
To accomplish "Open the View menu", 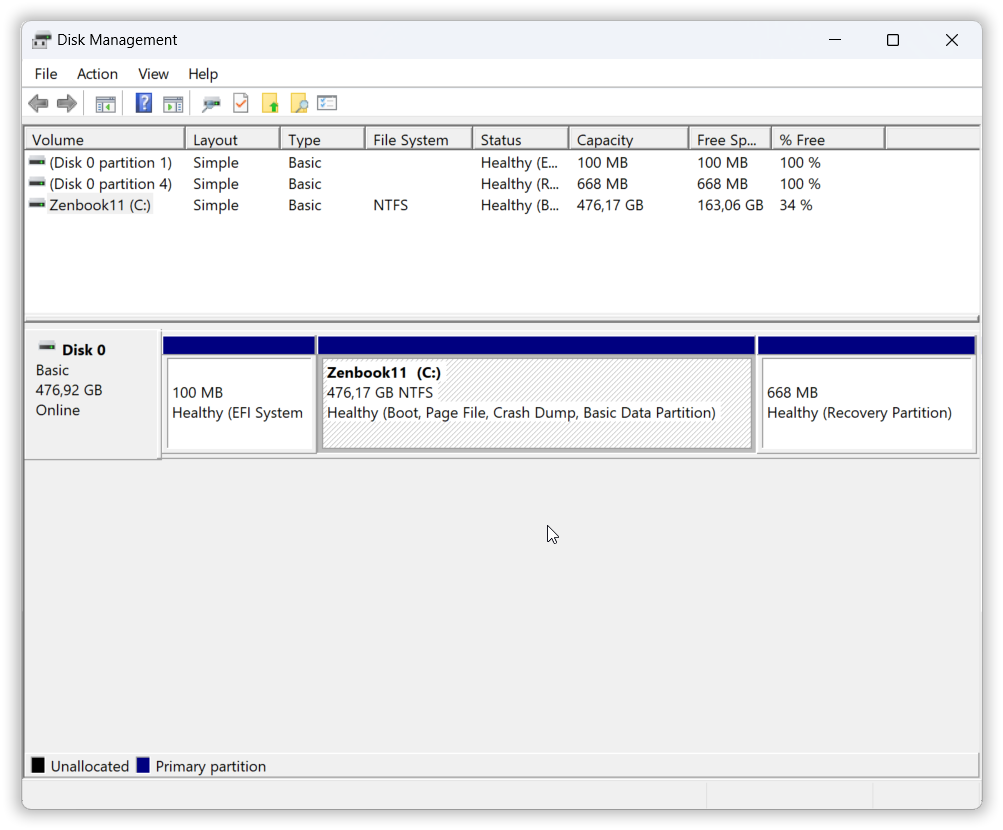I will point(153,74).
